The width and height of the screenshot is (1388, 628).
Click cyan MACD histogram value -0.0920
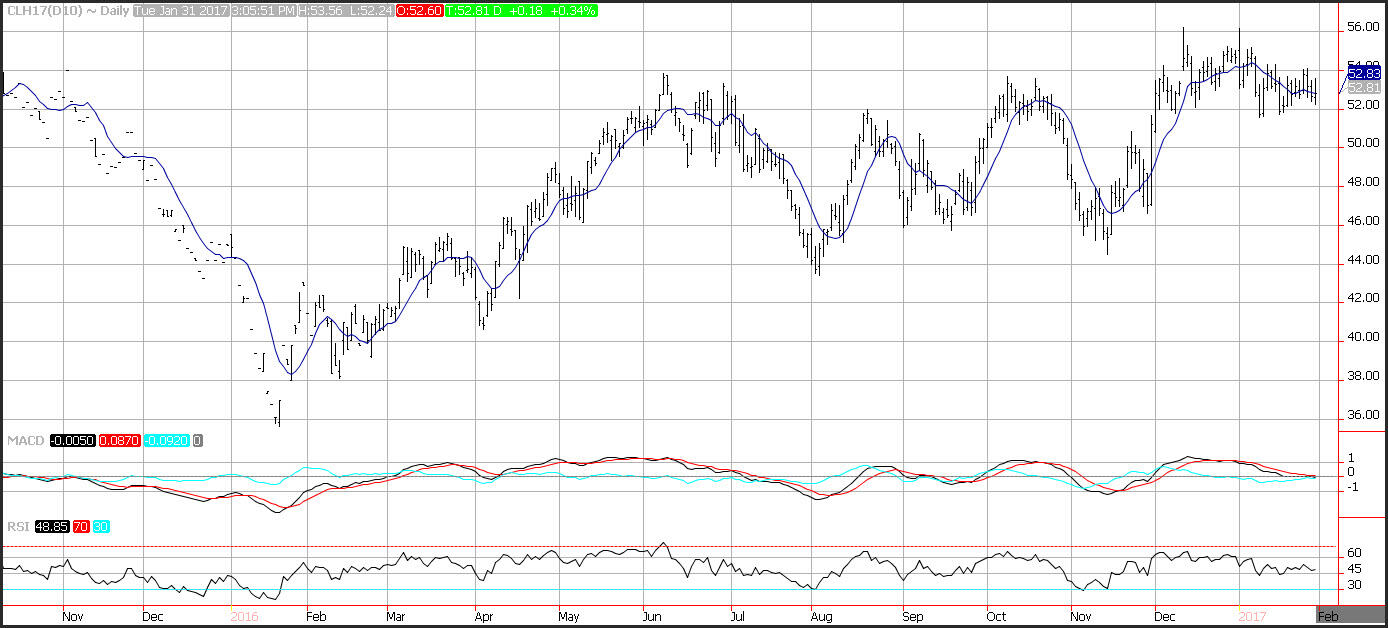(x=166, y=441)
